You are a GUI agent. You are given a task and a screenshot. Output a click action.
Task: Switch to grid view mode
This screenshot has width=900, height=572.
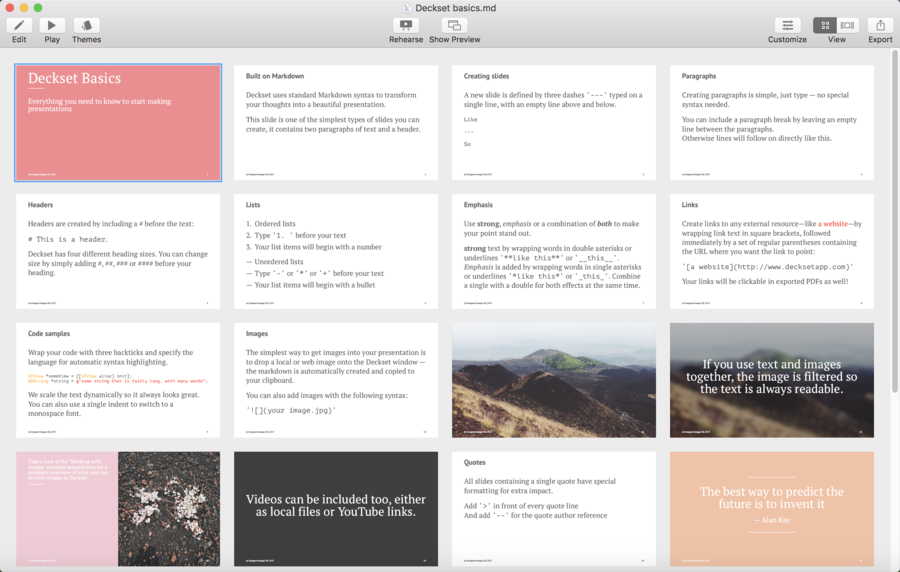pos(825,25)
